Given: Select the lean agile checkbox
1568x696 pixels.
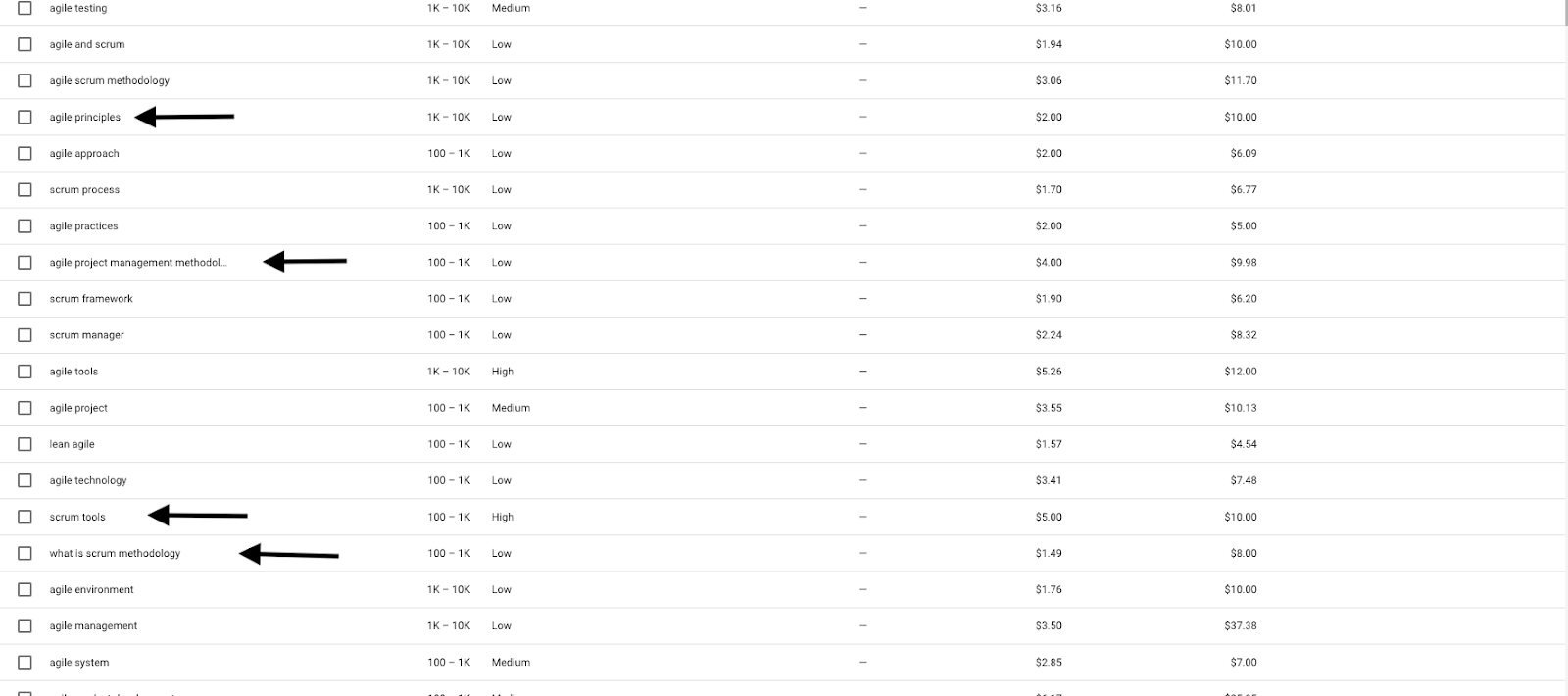Looking at the screenshot, I should (x=24, y=444).
